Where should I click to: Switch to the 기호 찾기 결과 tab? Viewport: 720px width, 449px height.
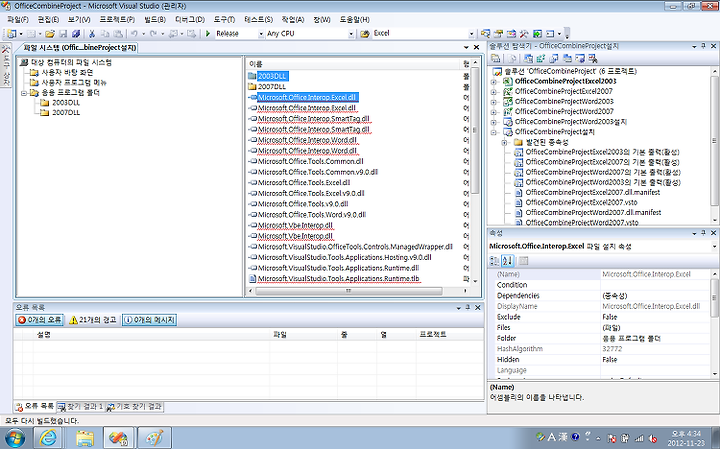[x=134, y=407]
